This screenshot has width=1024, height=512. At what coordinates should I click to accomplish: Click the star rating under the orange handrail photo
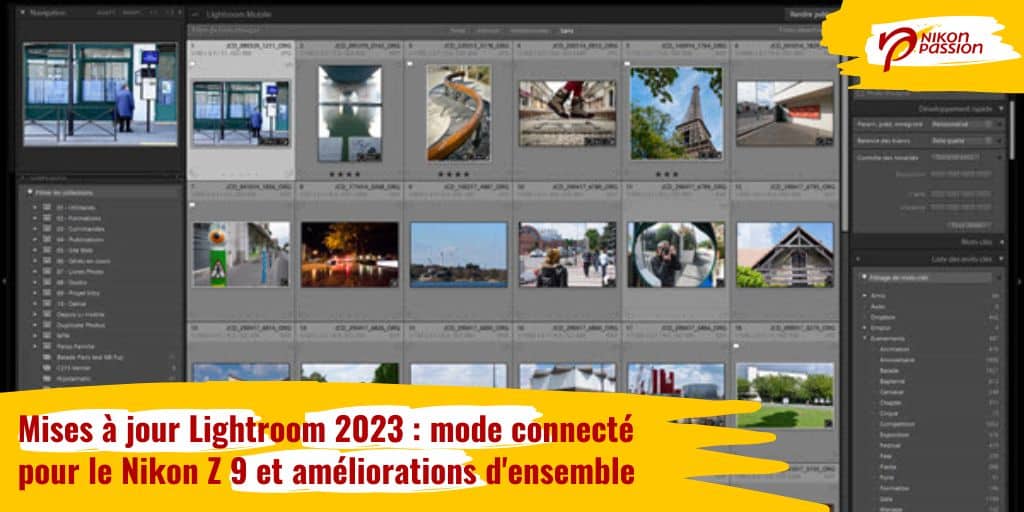click(x=454, y=174)
